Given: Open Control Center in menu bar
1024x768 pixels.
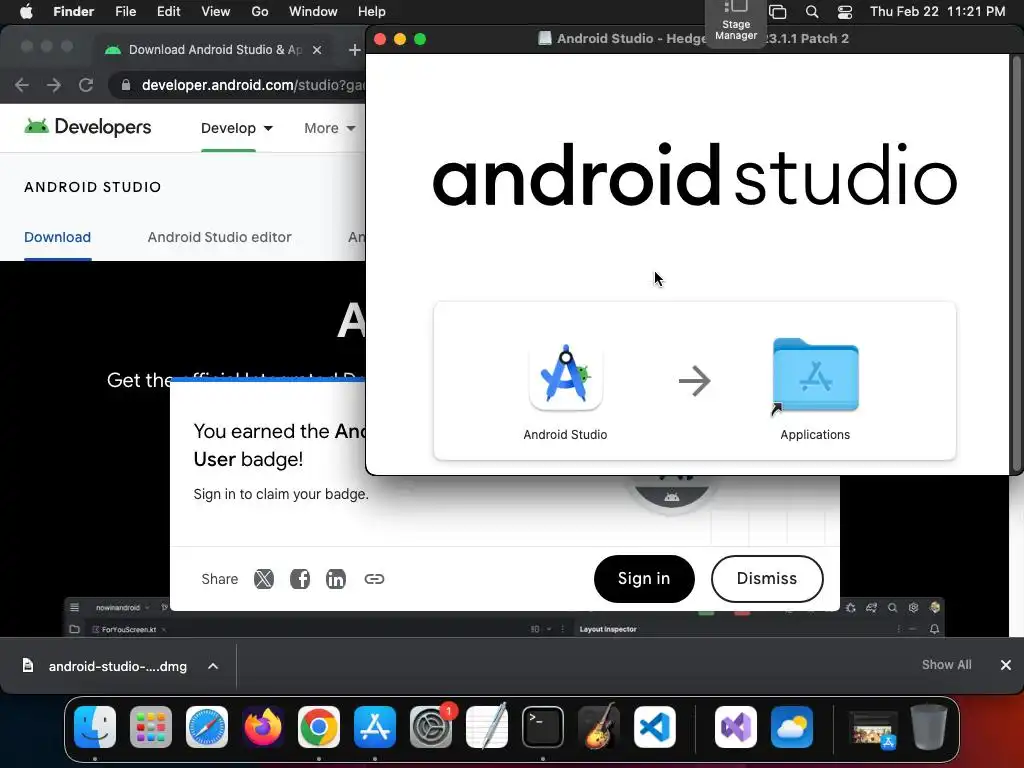Looking at the screenshot, I should pyautogui.click(x=844, y=12).
